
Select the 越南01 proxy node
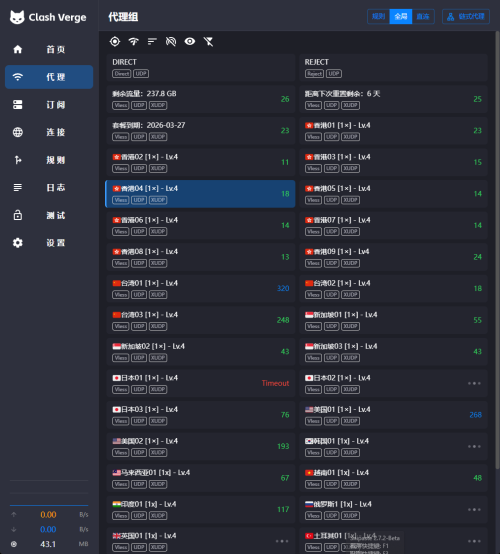[x=393, y=478]
